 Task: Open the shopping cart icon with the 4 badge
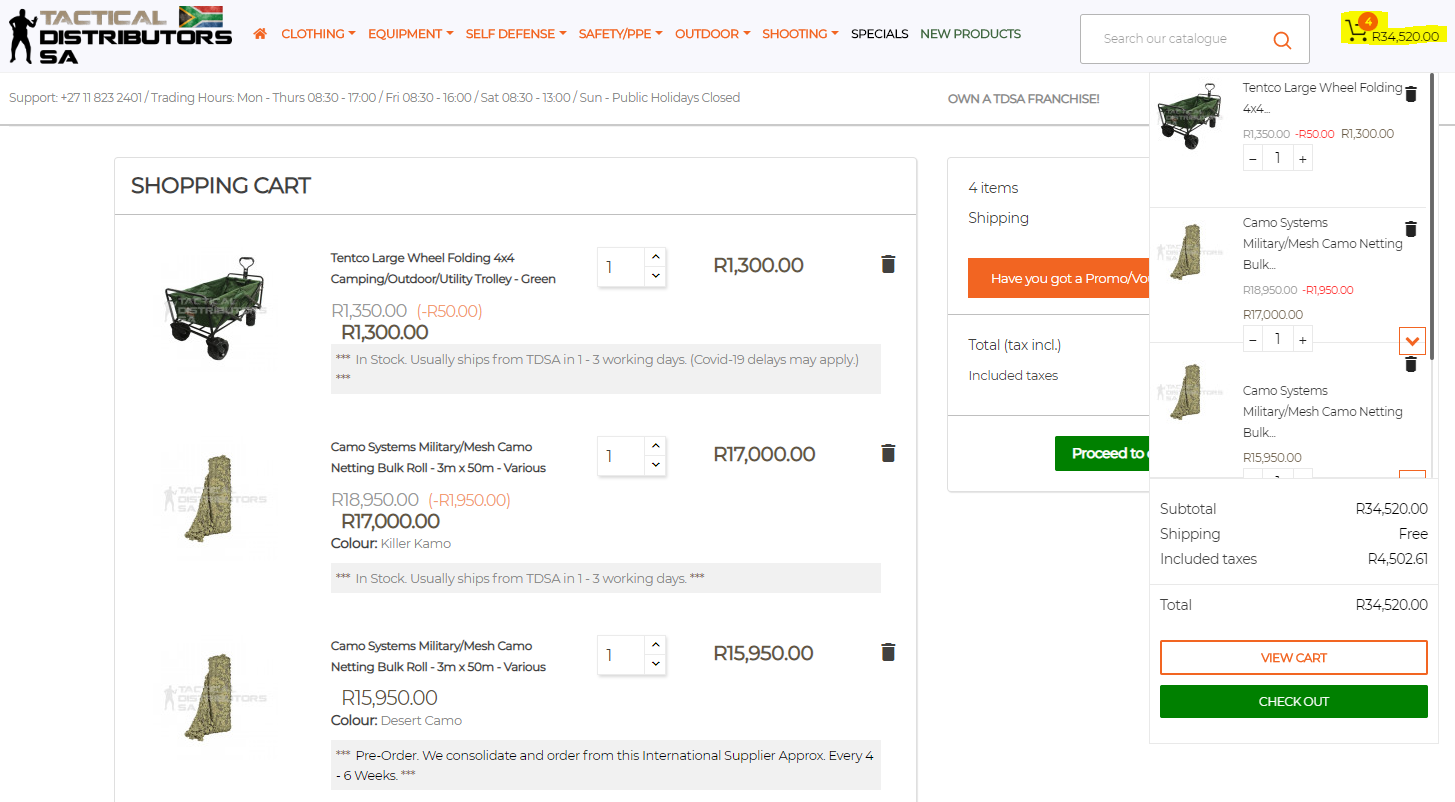click(1357, 29)
